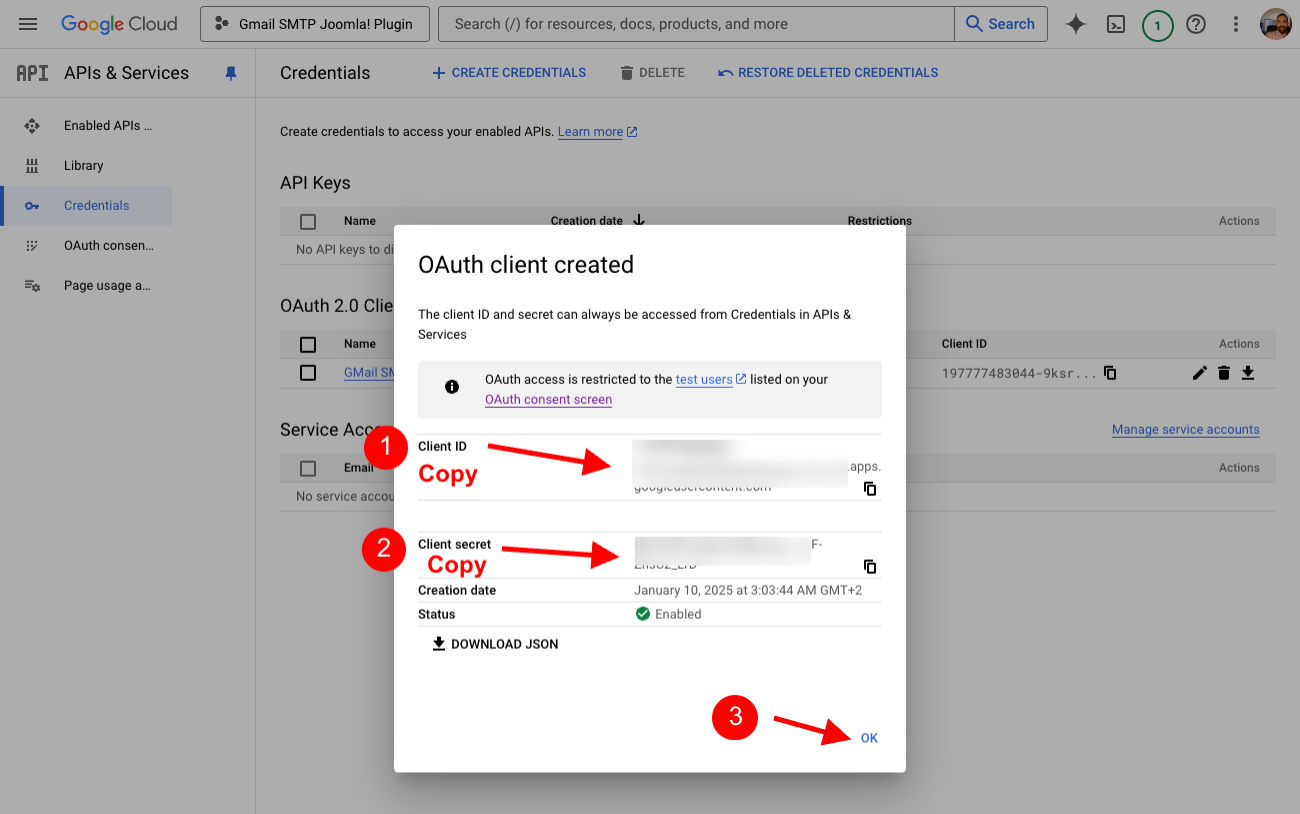
Task: Select Credentials in the sidebar
Action: coord(87,206)
